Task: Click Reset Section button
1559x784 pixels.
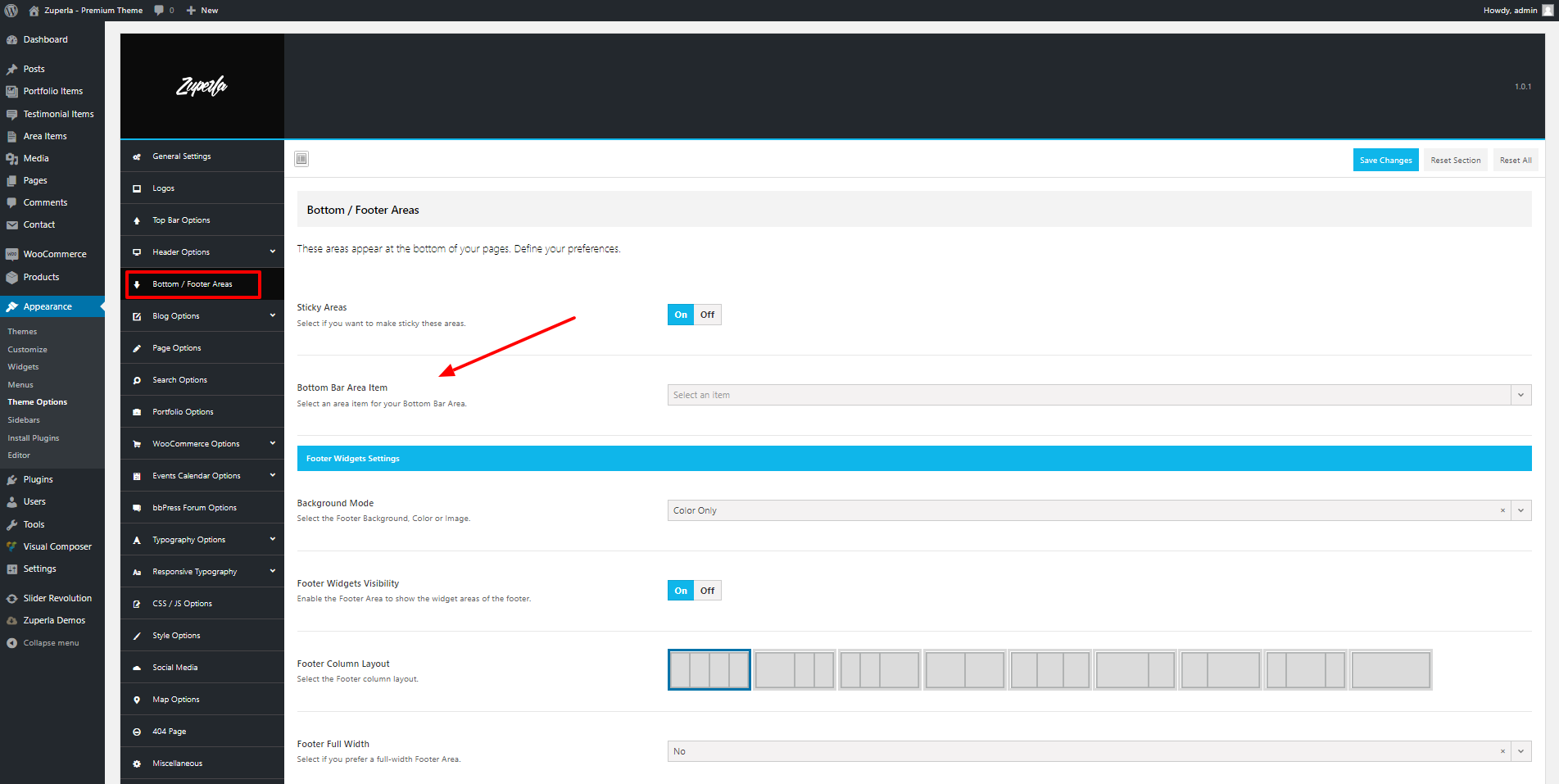Action: pyautogui.click(x=1456, y=160)
